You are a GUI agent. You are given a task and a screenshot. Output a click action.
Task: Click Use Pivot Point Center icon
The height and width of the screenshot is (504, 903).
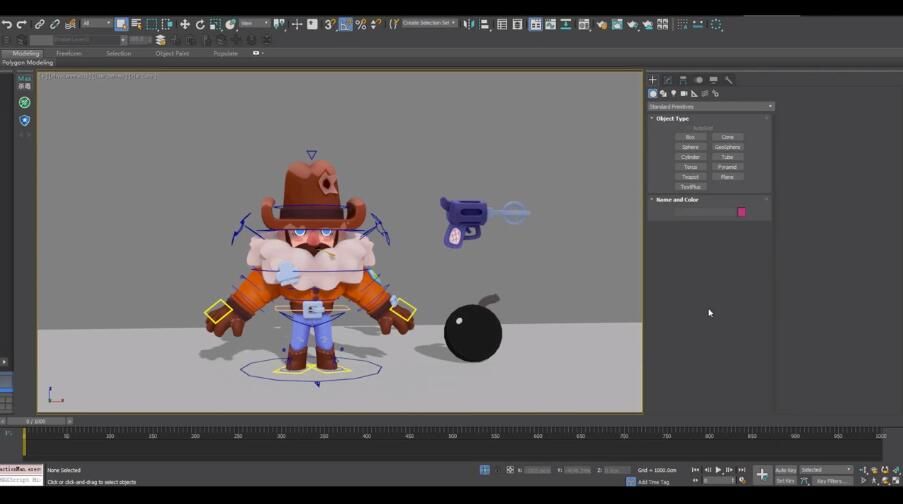coord(279,24)
